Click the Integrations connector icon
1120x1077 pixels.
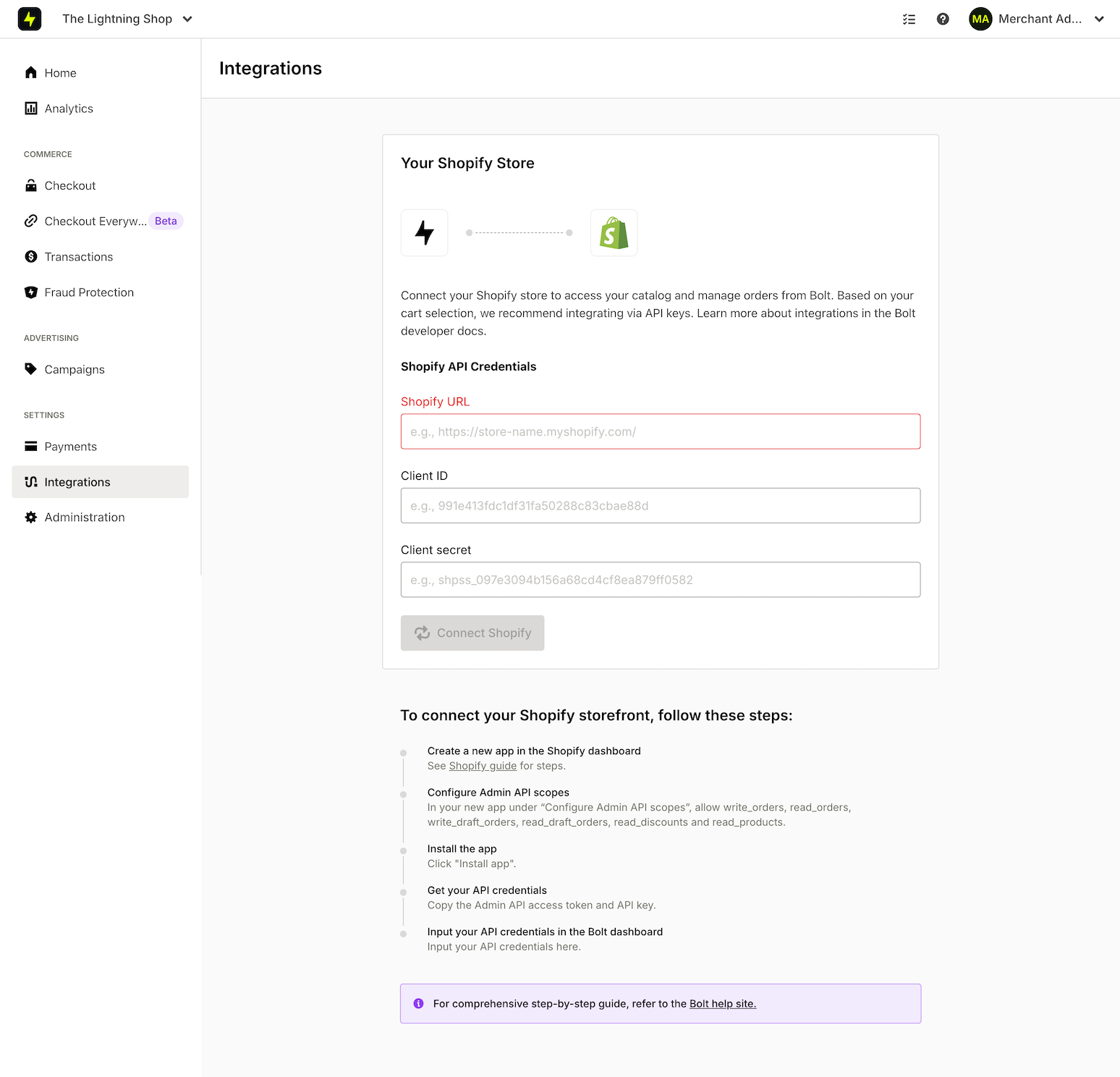click(31, 482)
